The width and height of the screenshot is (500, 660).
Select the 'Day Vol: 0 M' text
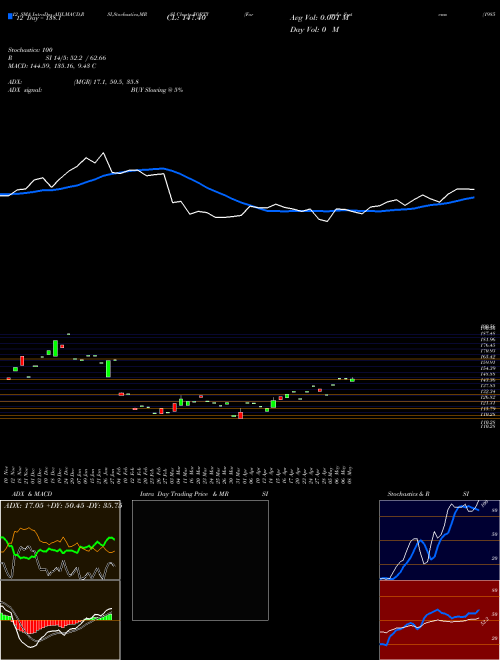point(314,30)
